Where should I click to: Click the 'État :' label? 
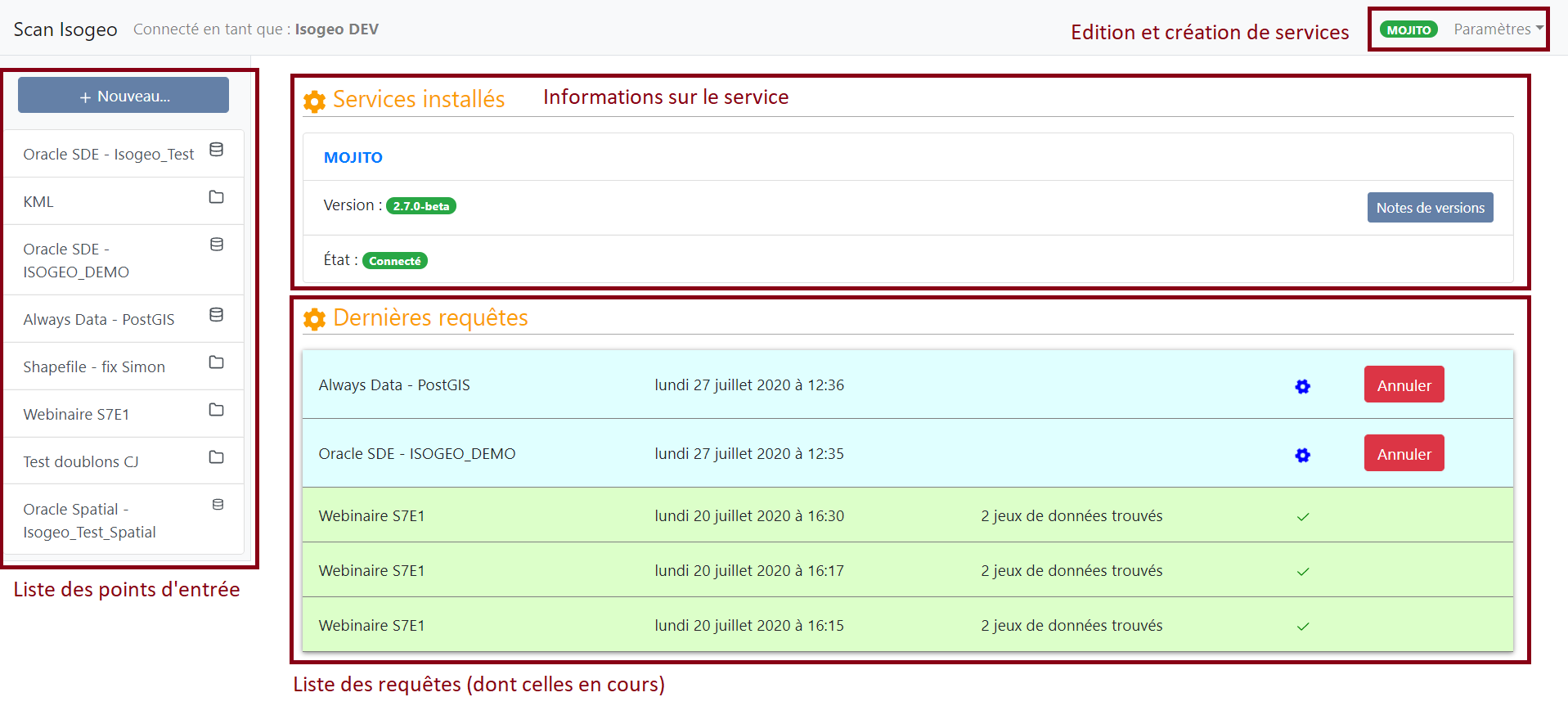pyautogui.click(x=340, y=260)
